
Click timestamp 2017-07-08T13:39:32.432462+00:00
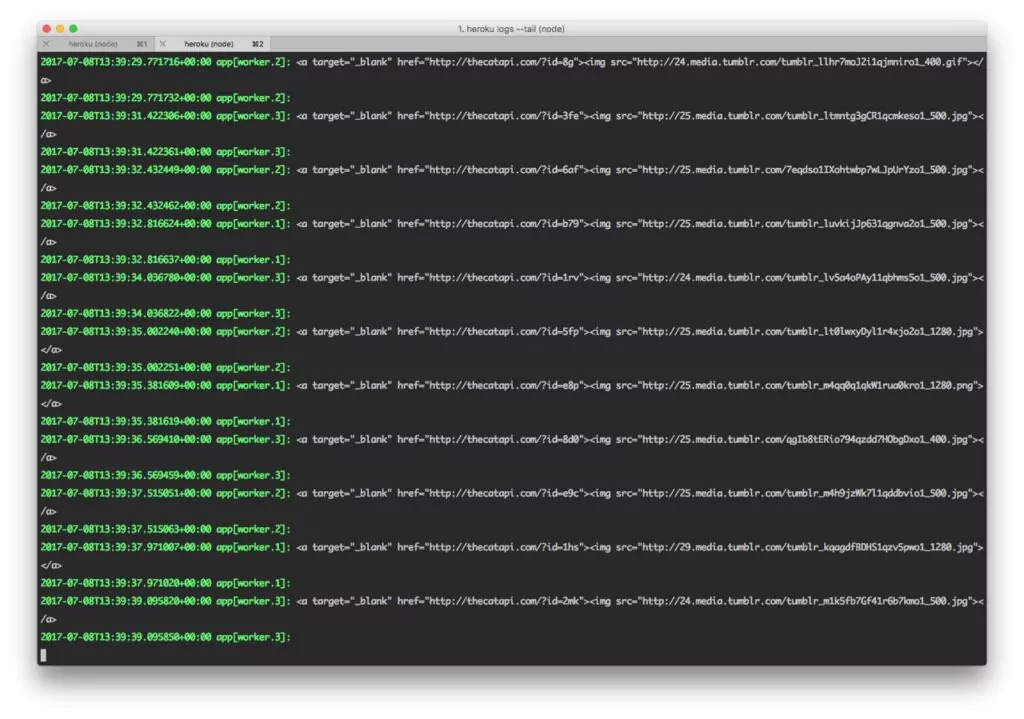coord(126,206)
